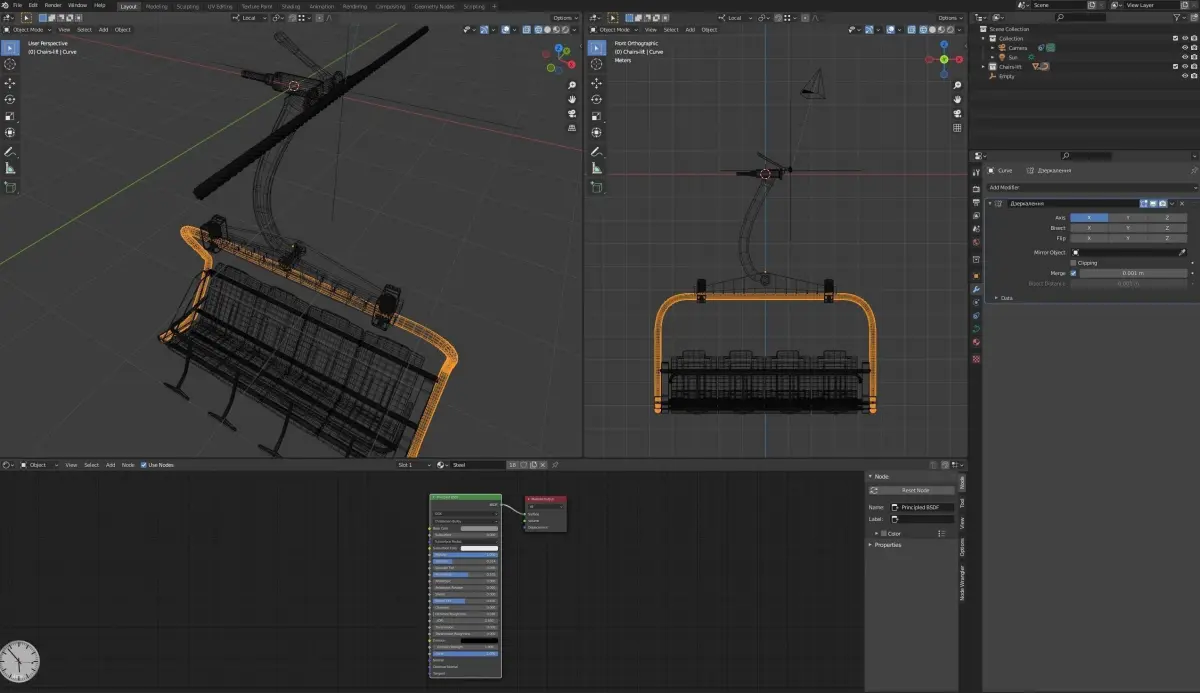Image resolution: width=1200 pixels, height=693 pixels.
Task: Click the zoom magnifier icon in left viewport
Action: pyautogui.click(x=572, y=85)
